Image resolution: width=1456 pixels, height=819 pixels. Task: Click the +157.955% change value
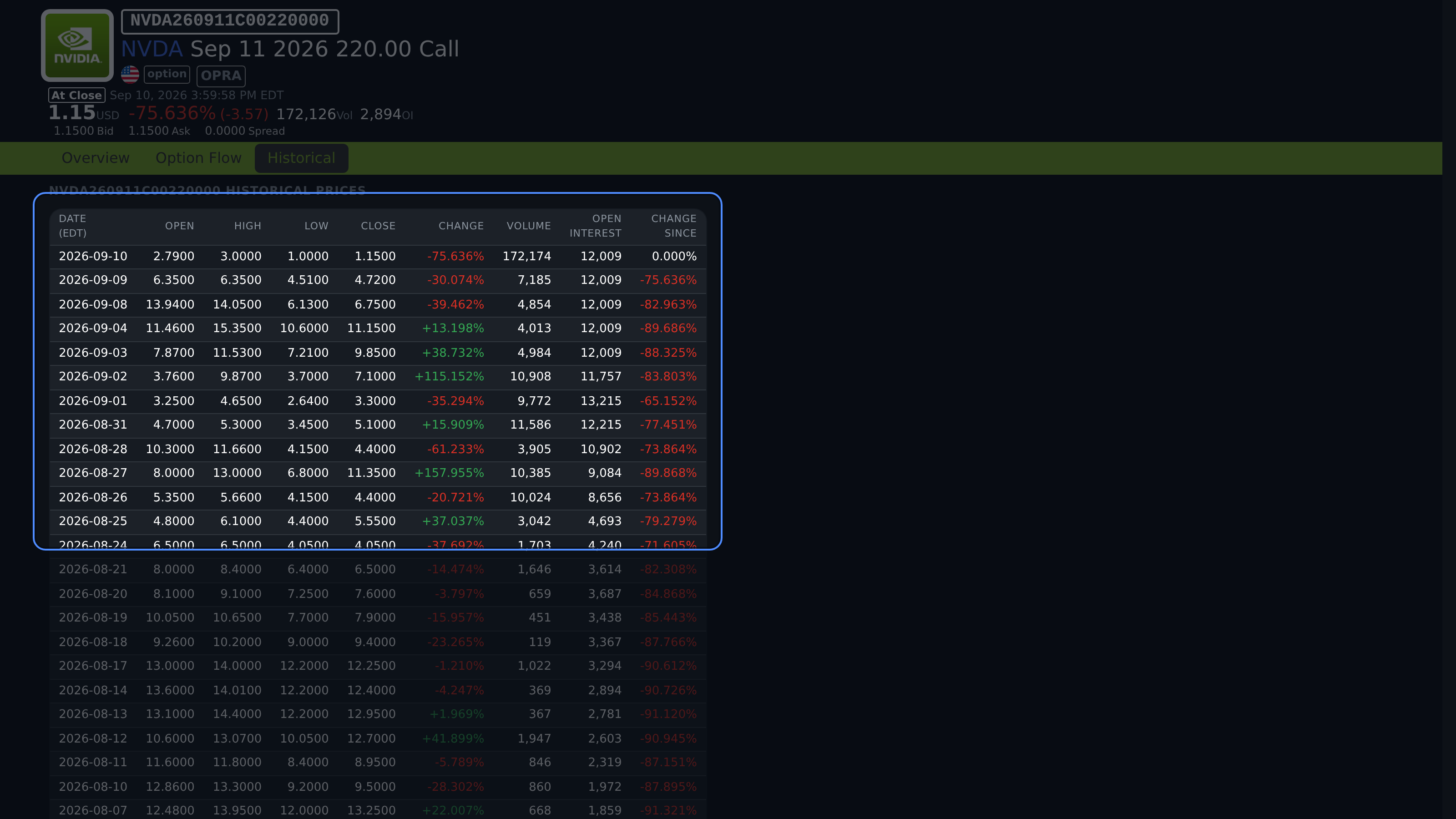coord(450,473)
